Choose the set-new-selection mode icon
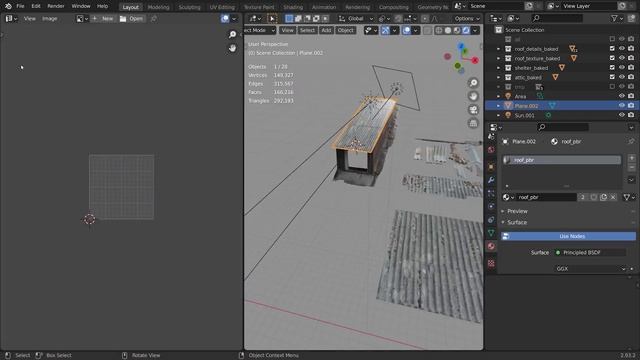The width and height of the screenshot is (640, 360). (x=289, y=18)
